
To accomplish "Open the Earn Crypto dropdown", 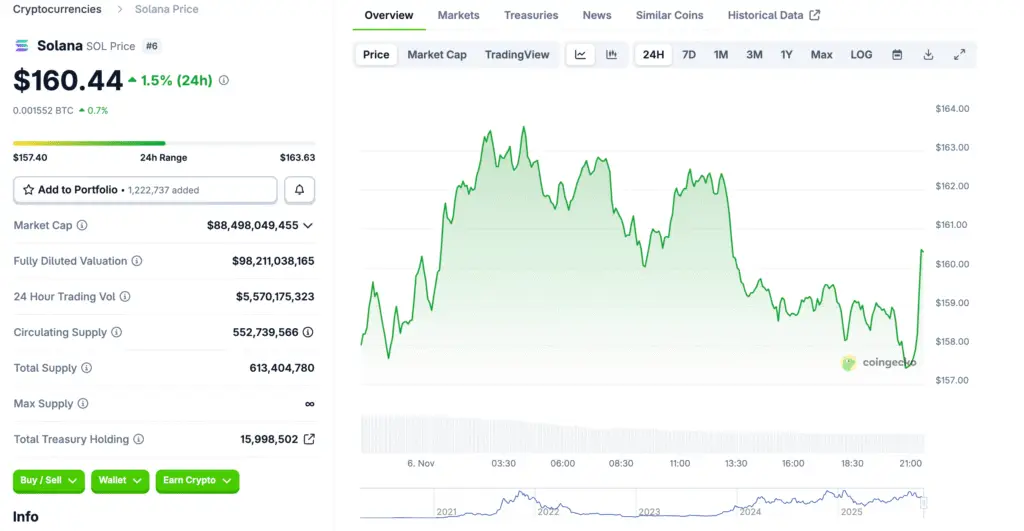I will click(x=197, y=481).
